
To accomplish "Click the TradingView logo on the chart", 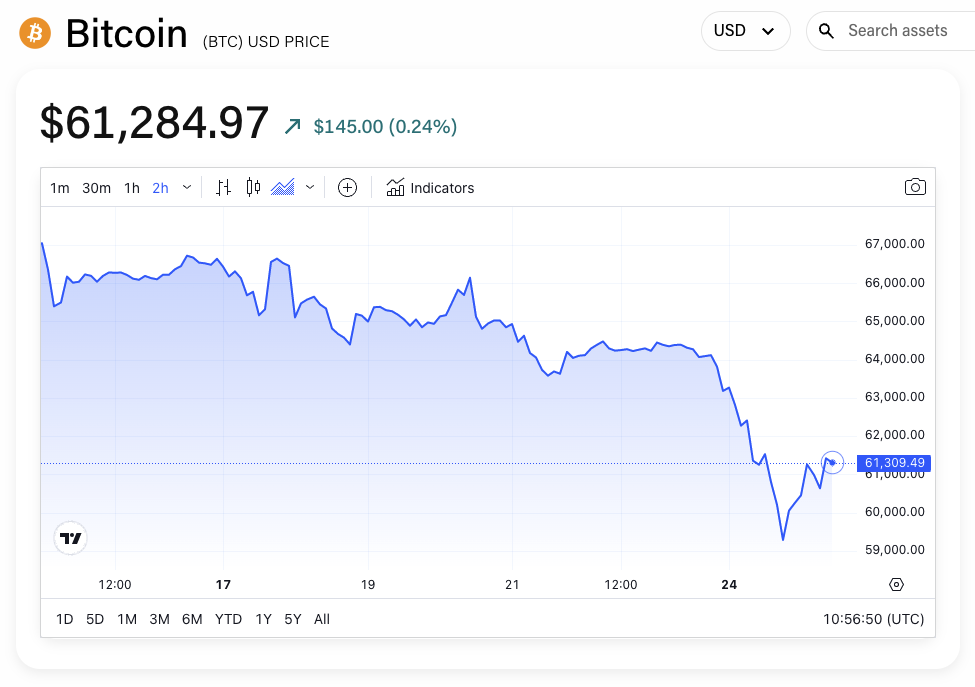I will coord(70,538).
